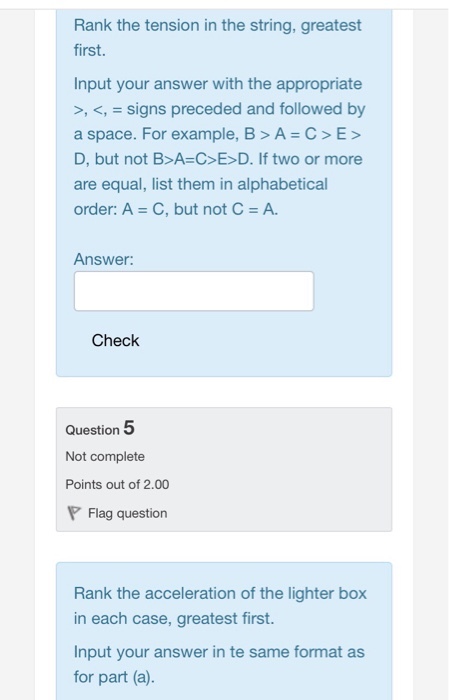This screenshot has height=700, width=449.
Task: Click the large number 5 in the heading
Action: point(129,428)
